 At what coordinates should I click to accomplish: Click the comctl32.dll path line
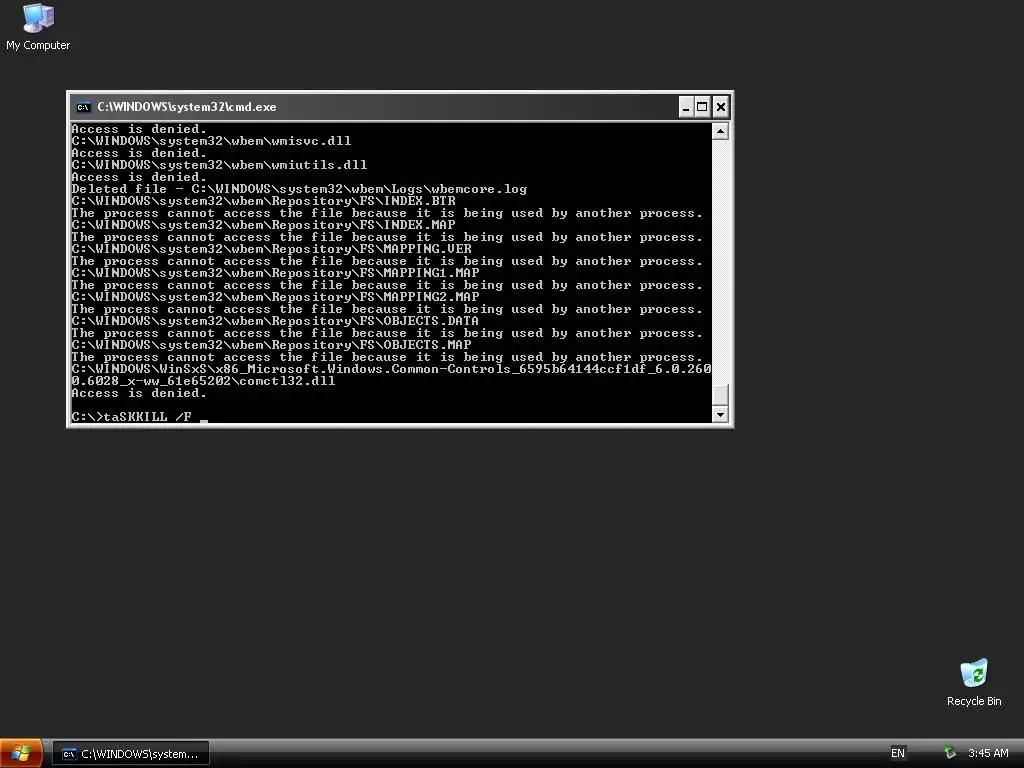coord(203,381)
